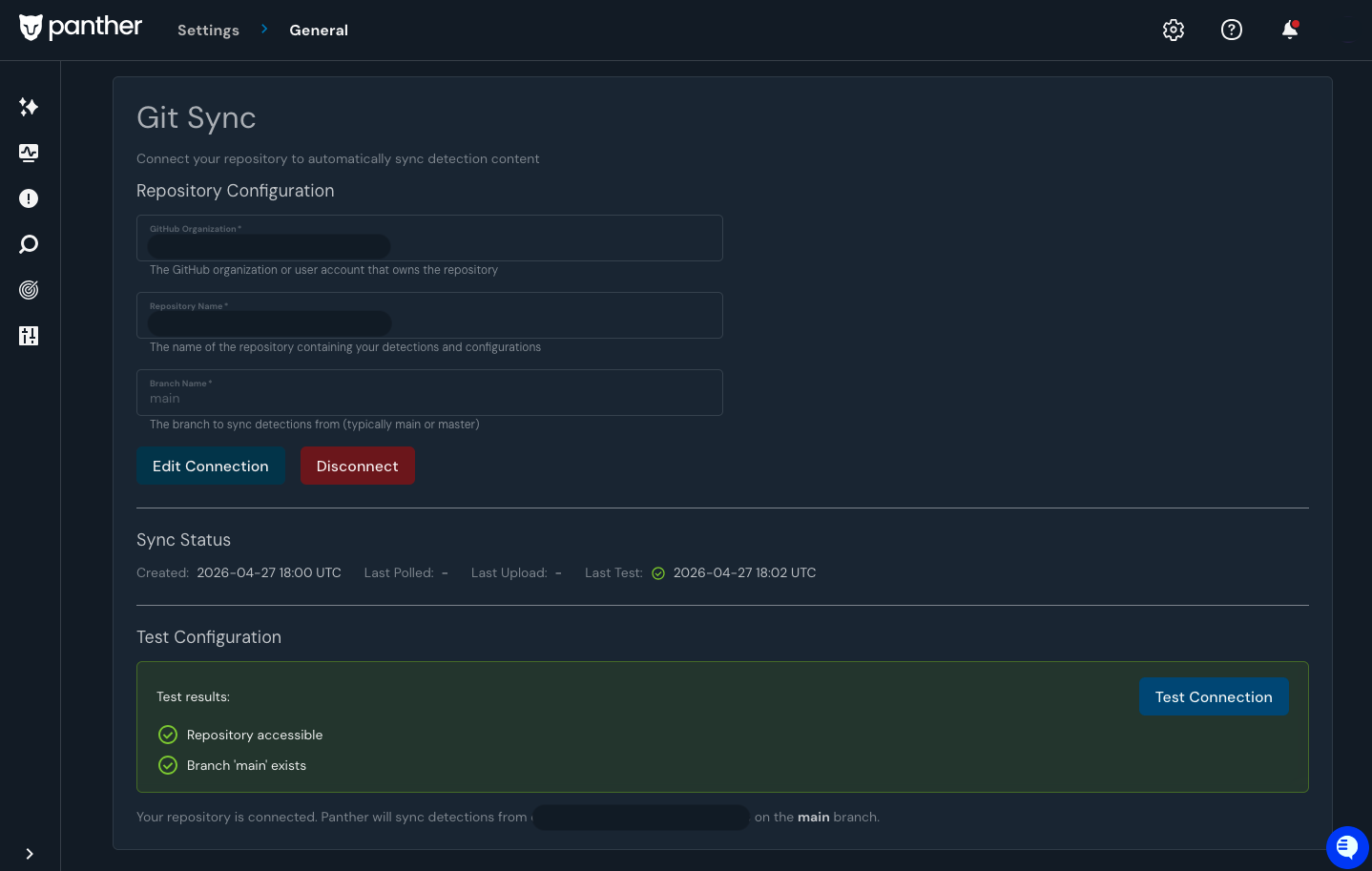Click "Branch 'main' exists" result text
The width and height of the screenshot is (1372, 871).
tap(247, 765)
